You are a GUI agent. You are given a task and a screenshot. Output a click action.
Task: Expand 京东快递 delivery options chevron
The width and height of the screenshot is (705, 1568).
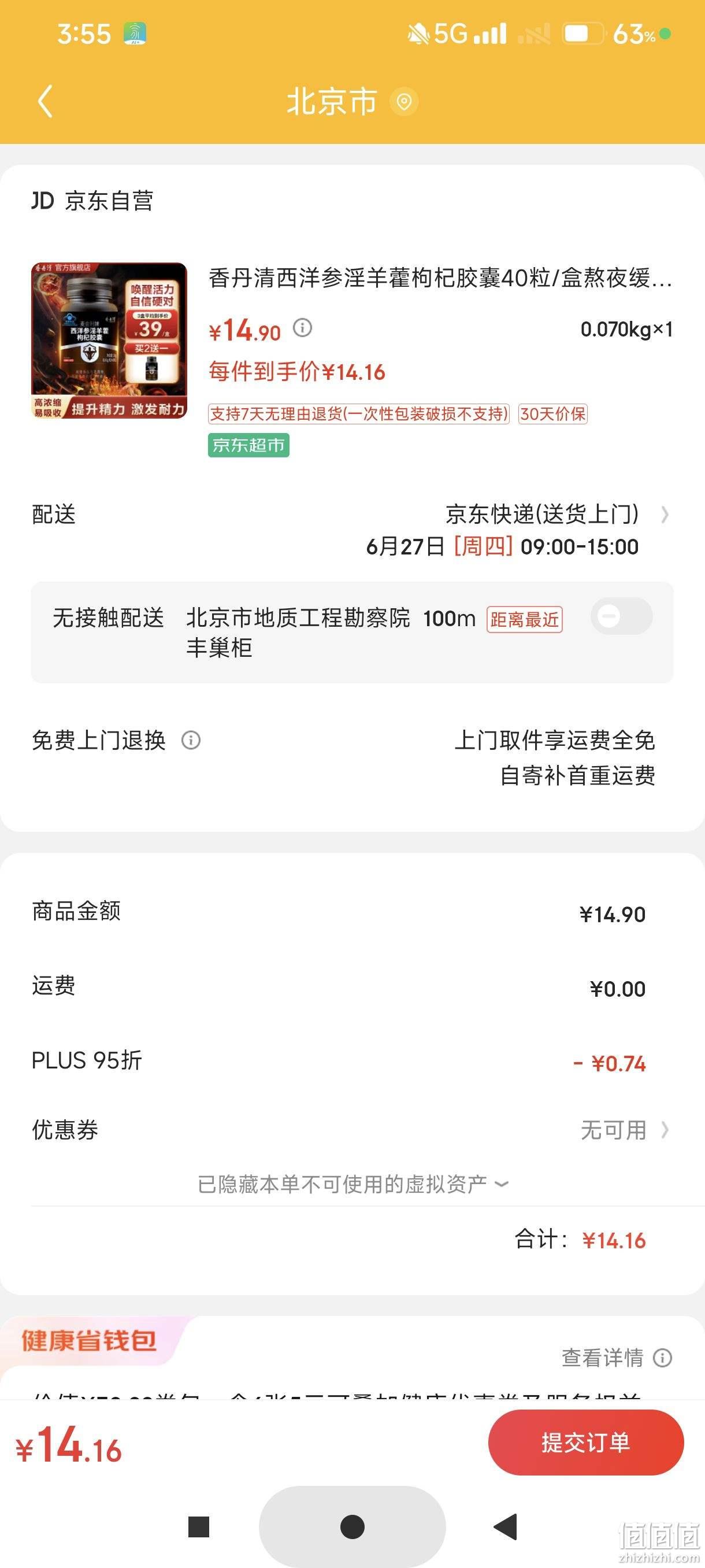tap(665, 515)
